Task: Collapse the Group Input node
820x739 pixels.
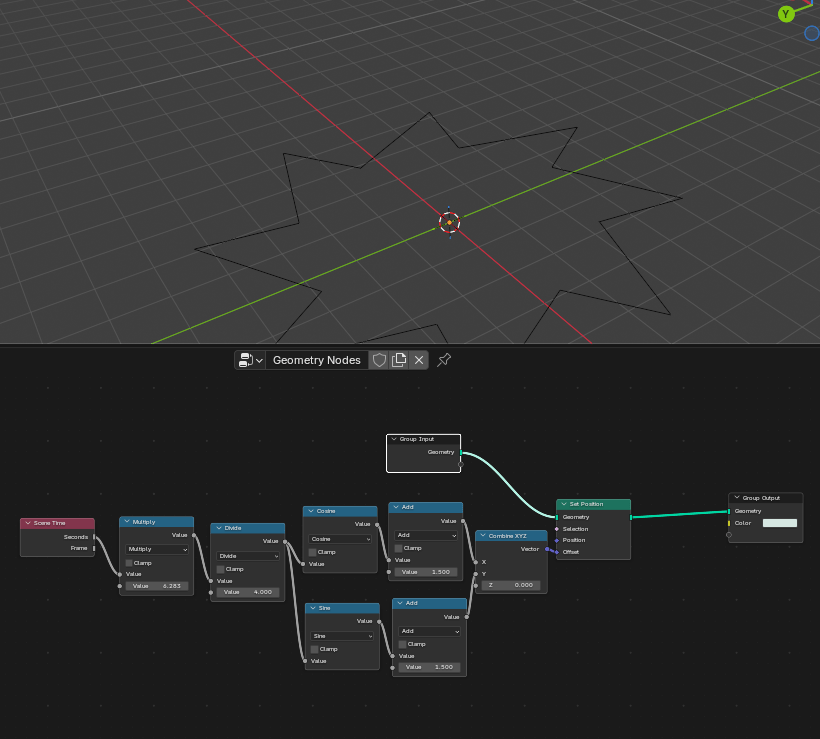Action: [394, 439]
